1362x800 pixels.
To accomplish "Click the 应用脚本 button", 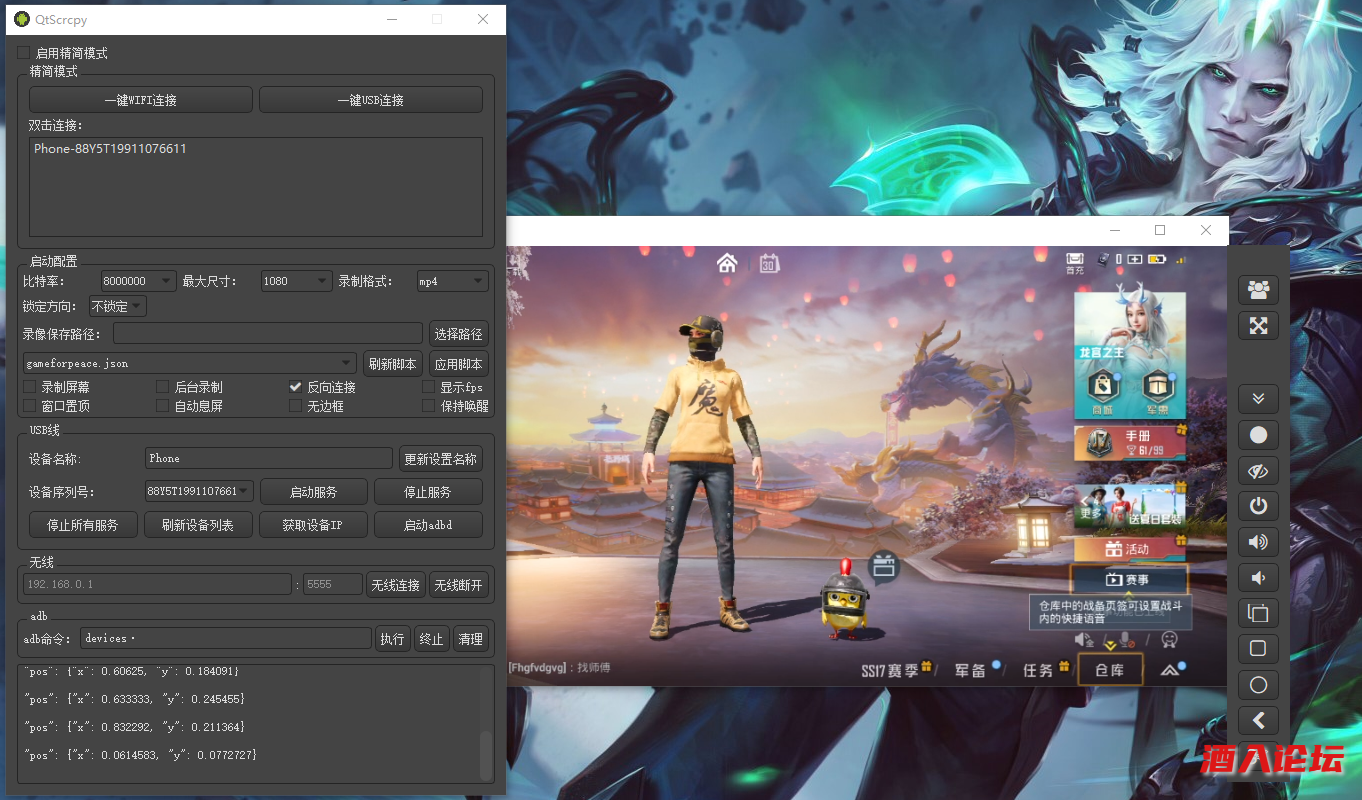I will click(459, 364).
